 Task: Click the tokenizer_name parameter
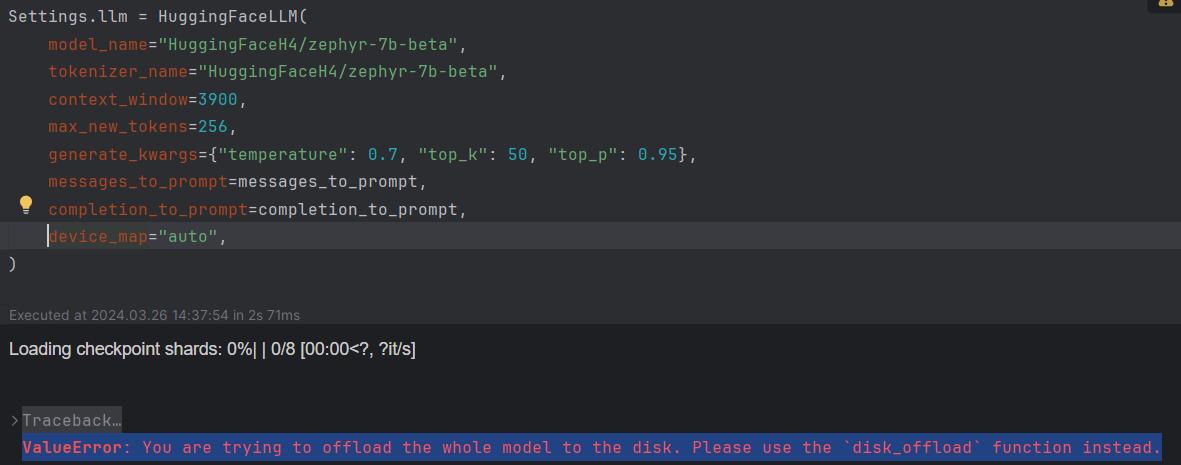117,72
